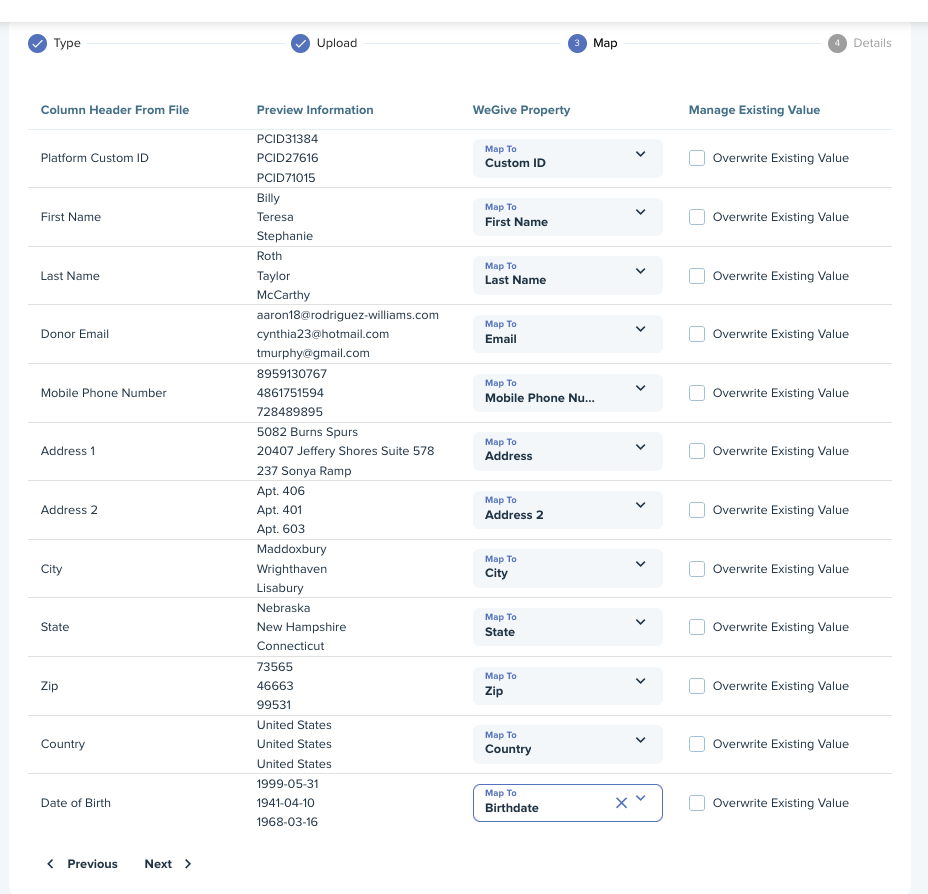Expand the Map To Email dropdown

(568, 334)
